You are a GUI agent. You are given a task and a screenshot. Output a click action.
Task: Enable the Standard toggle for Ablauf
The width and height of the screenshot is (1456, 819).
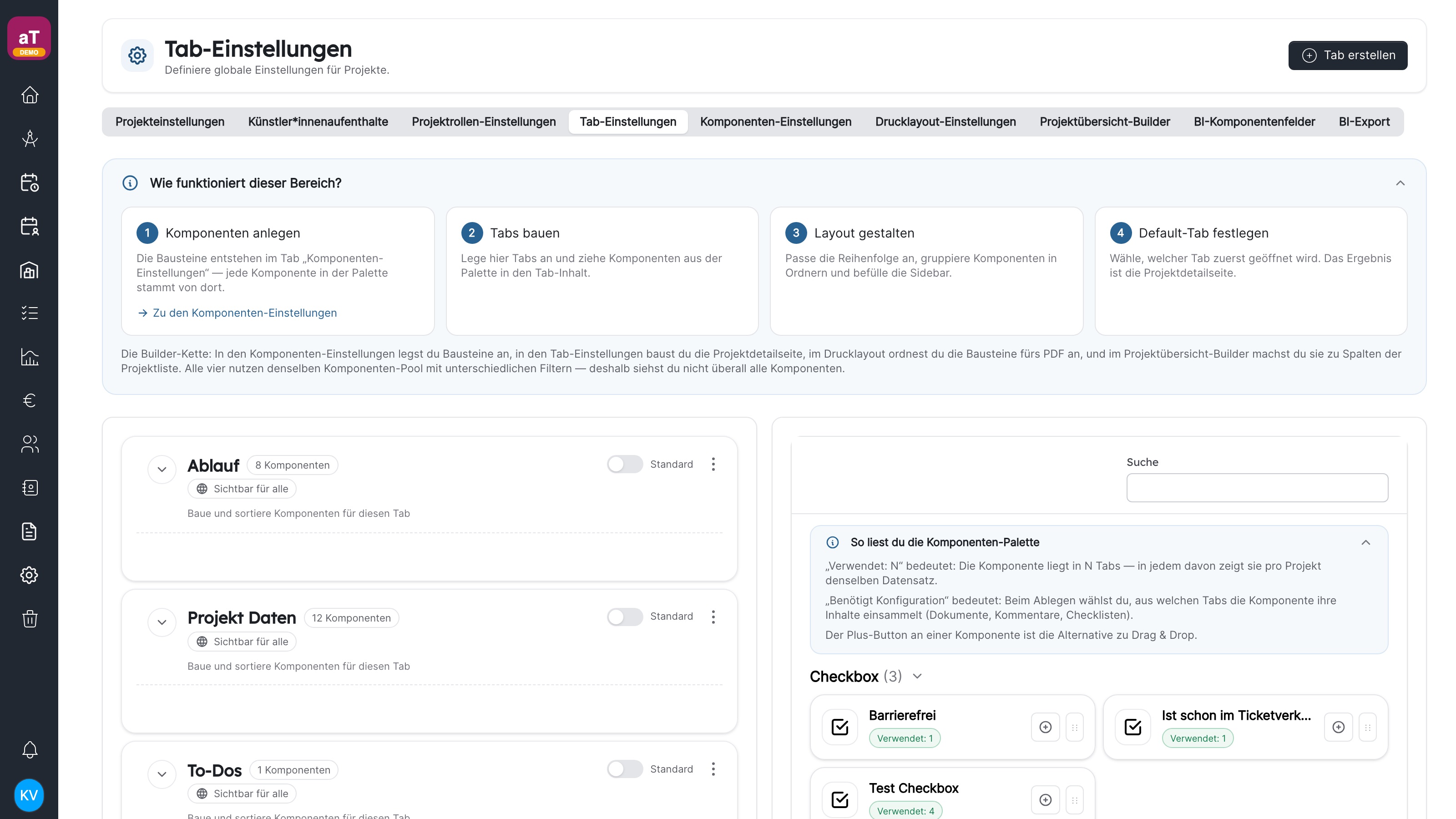click(x=625, y=464)
